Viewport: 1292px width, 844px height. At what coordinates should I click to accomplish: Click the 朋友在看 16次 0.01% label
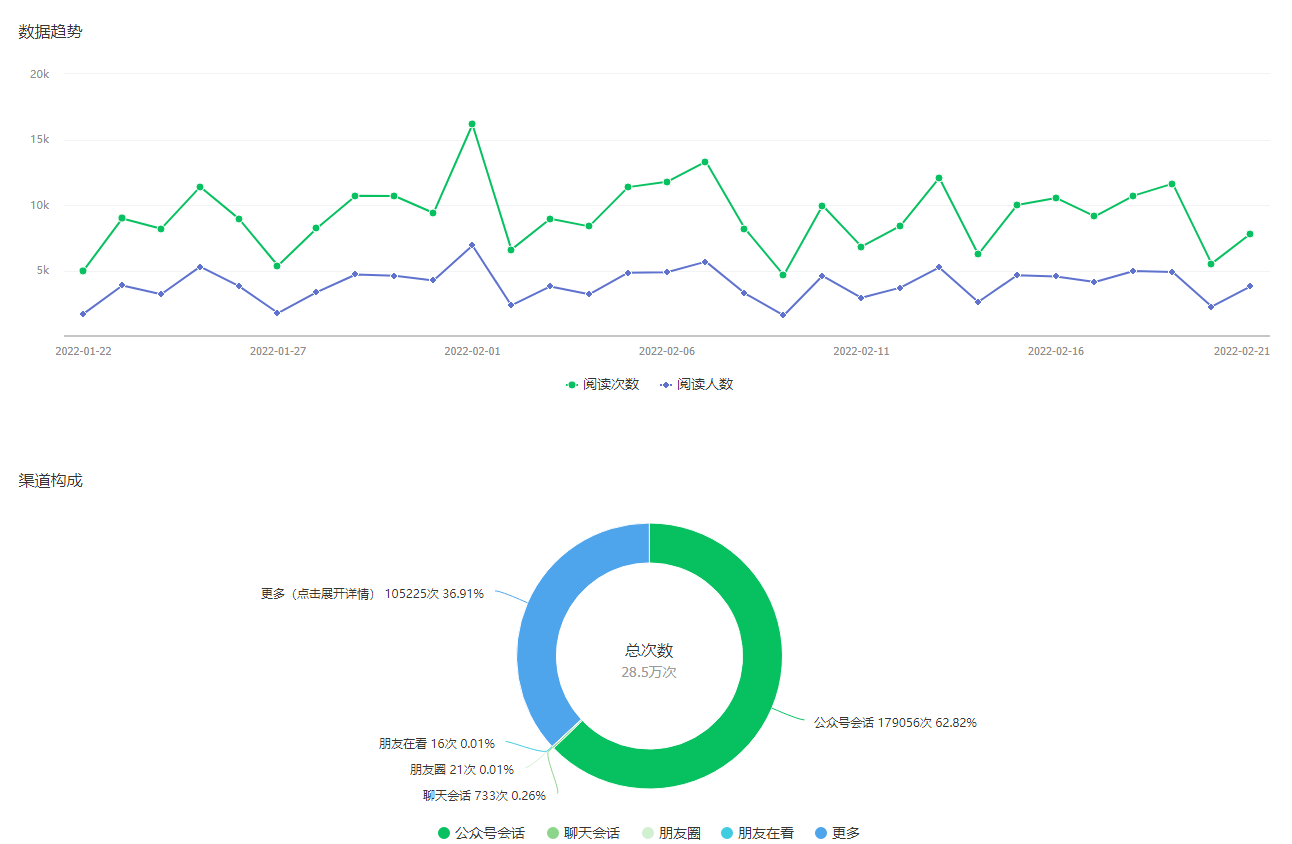coord(437,744)
